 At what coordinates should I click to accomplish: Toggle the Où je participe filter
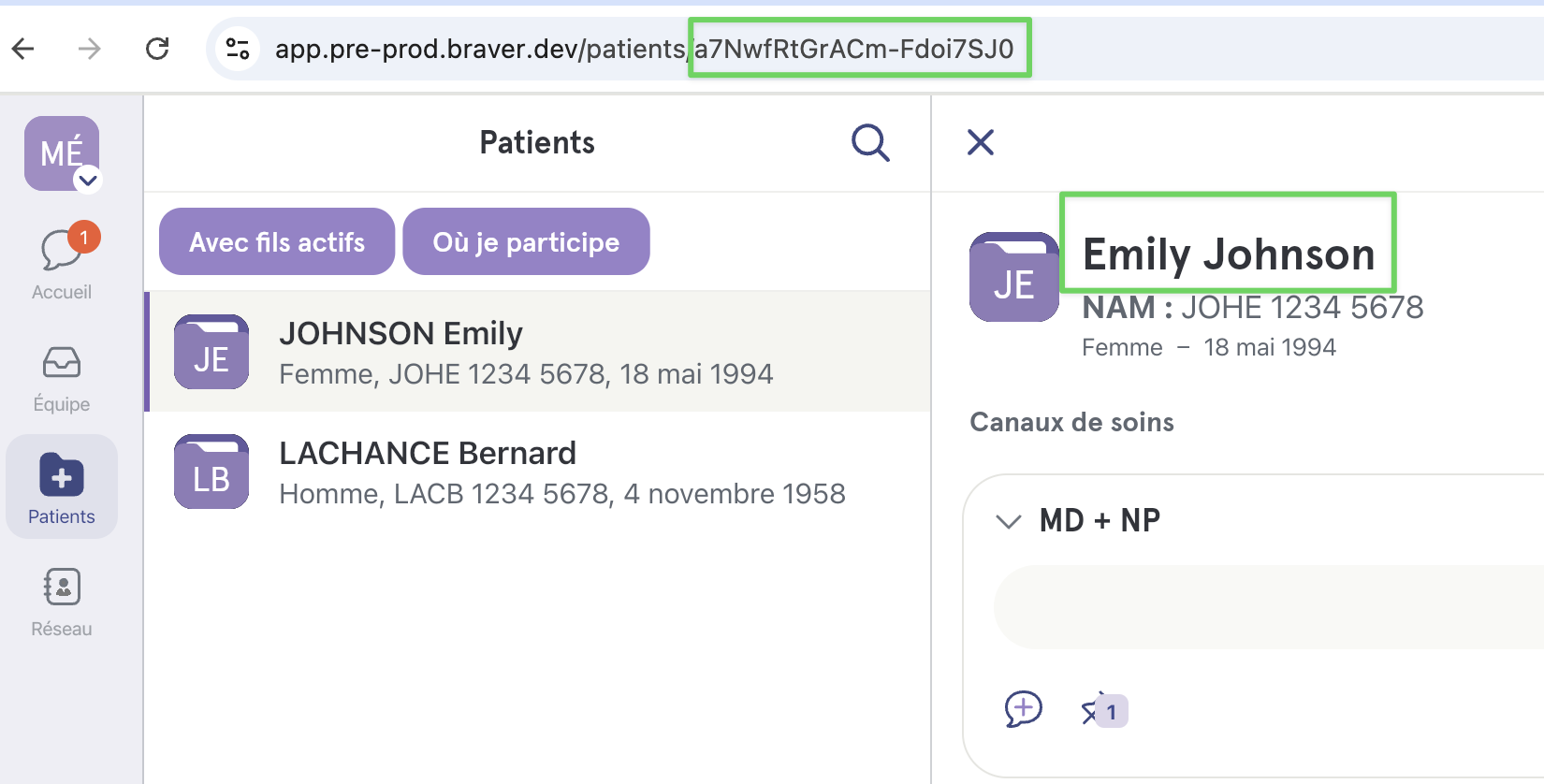click(526, 241)
